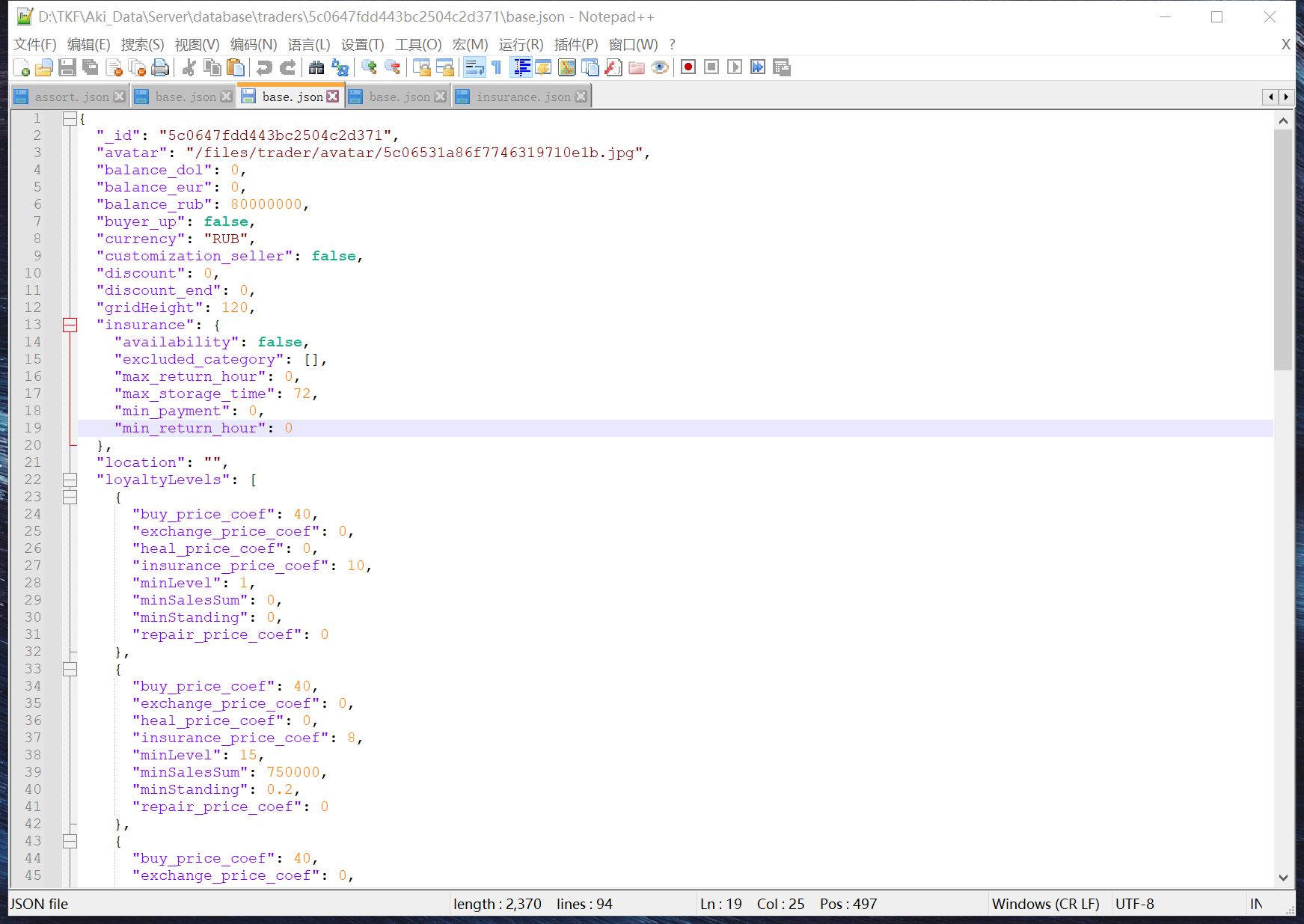Toggle the Show Indent Guide button
The image size is (1304, 924).
click(x=521, y=68)
